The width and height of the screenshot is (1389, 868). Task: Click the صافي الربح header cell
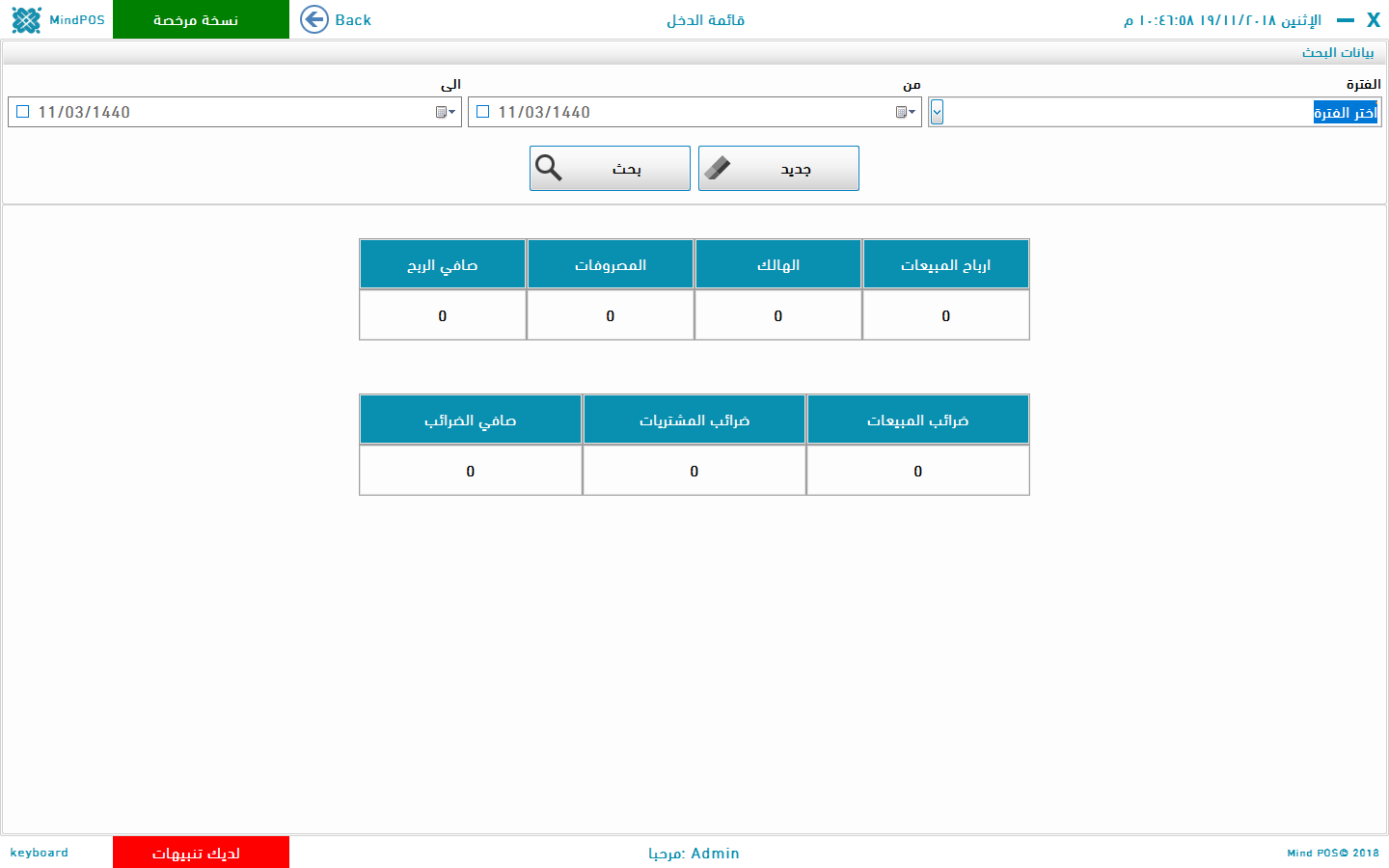pos(443,264)
